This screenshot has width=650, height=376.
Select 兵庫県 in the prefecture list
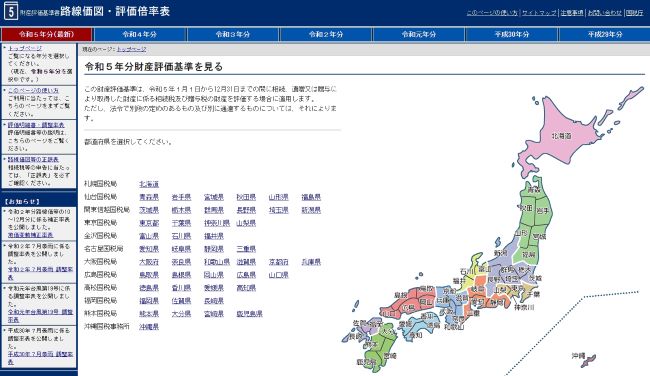pos(311,262)
